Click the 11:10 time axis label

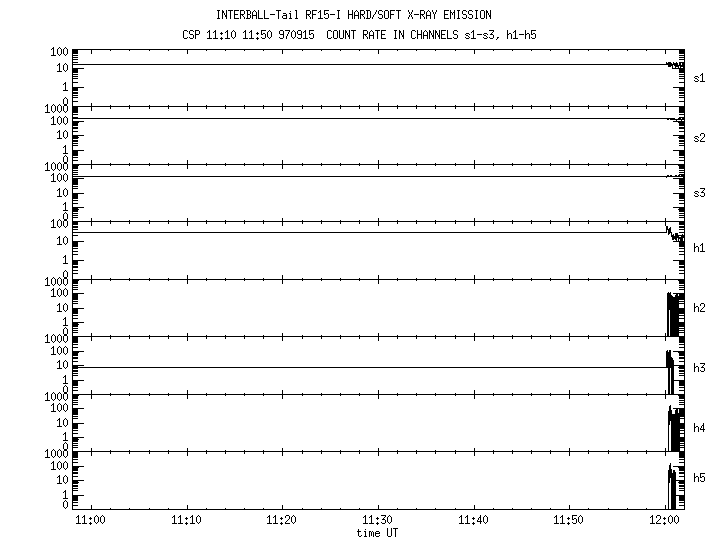[186, 520]
